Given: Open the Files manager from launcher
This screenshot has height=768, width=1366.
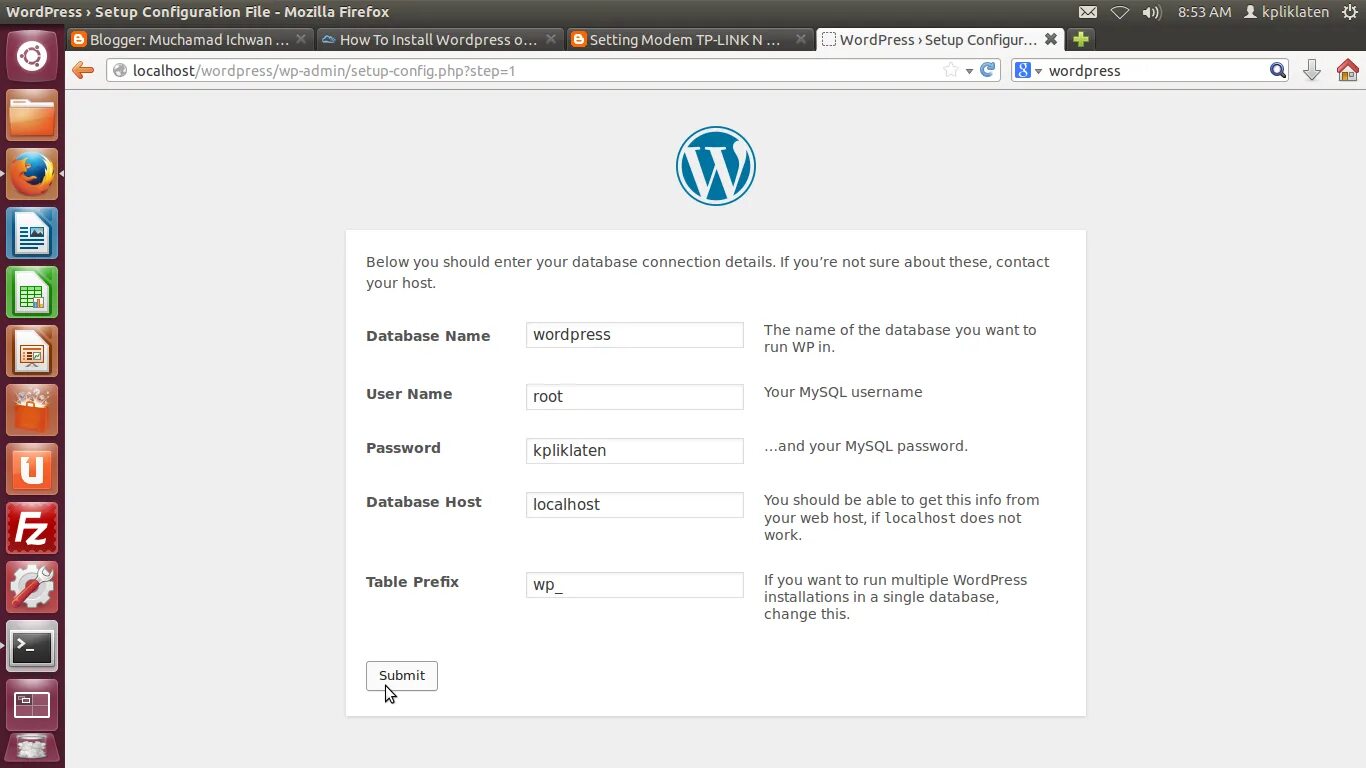Looking at the screenshot, I should pyautogui.click(x=32, y=116).
